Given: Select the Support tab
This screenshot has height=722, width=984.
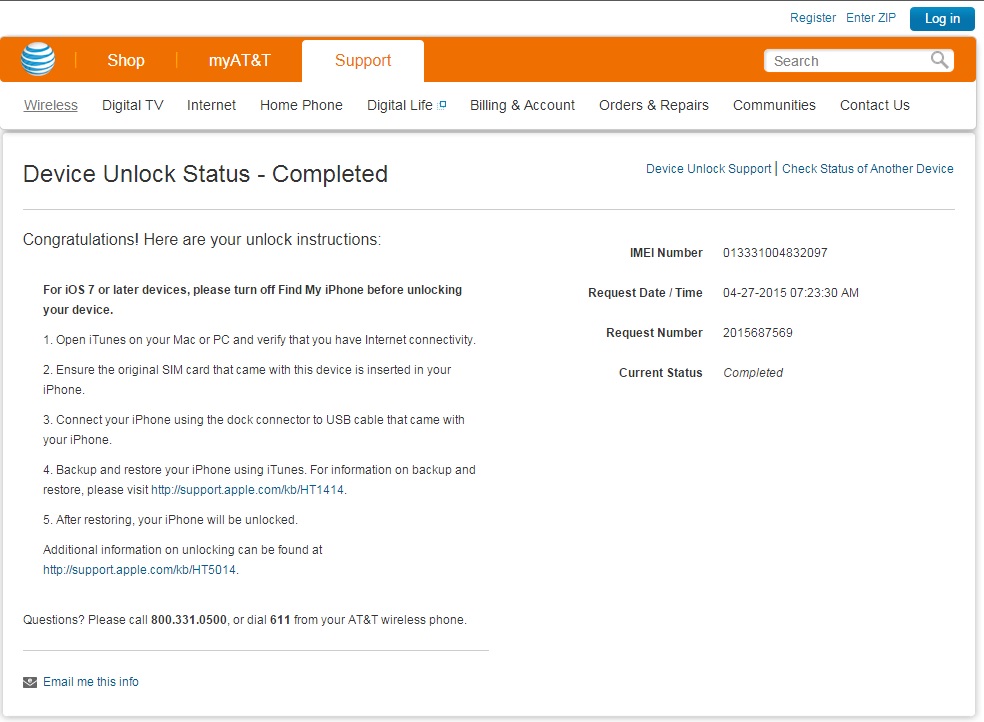Looking at the screenshot, I should click(x=363, y=60).
